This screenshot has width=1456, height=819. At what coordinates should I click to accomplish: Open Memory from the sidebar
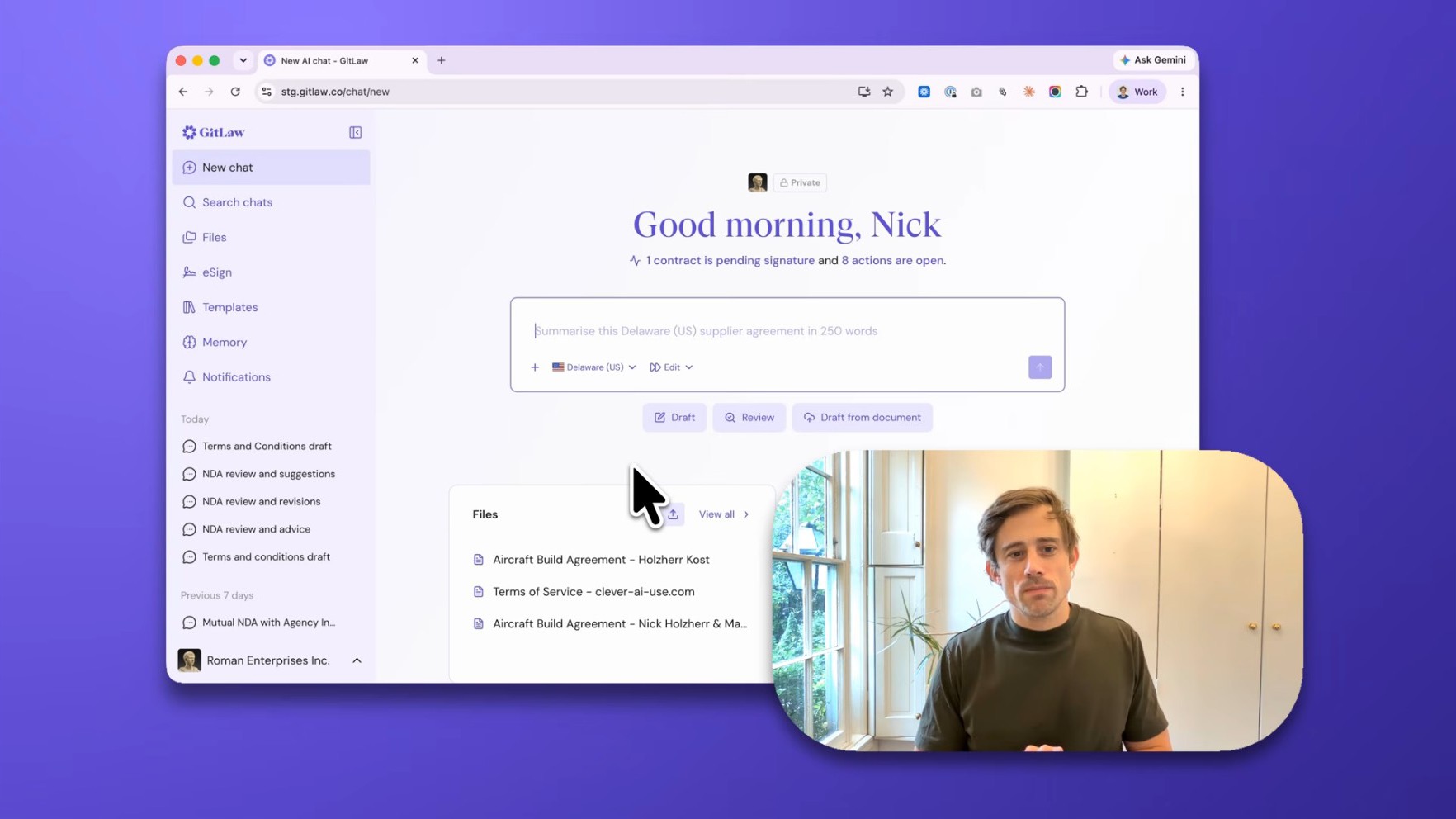(271, 342)
